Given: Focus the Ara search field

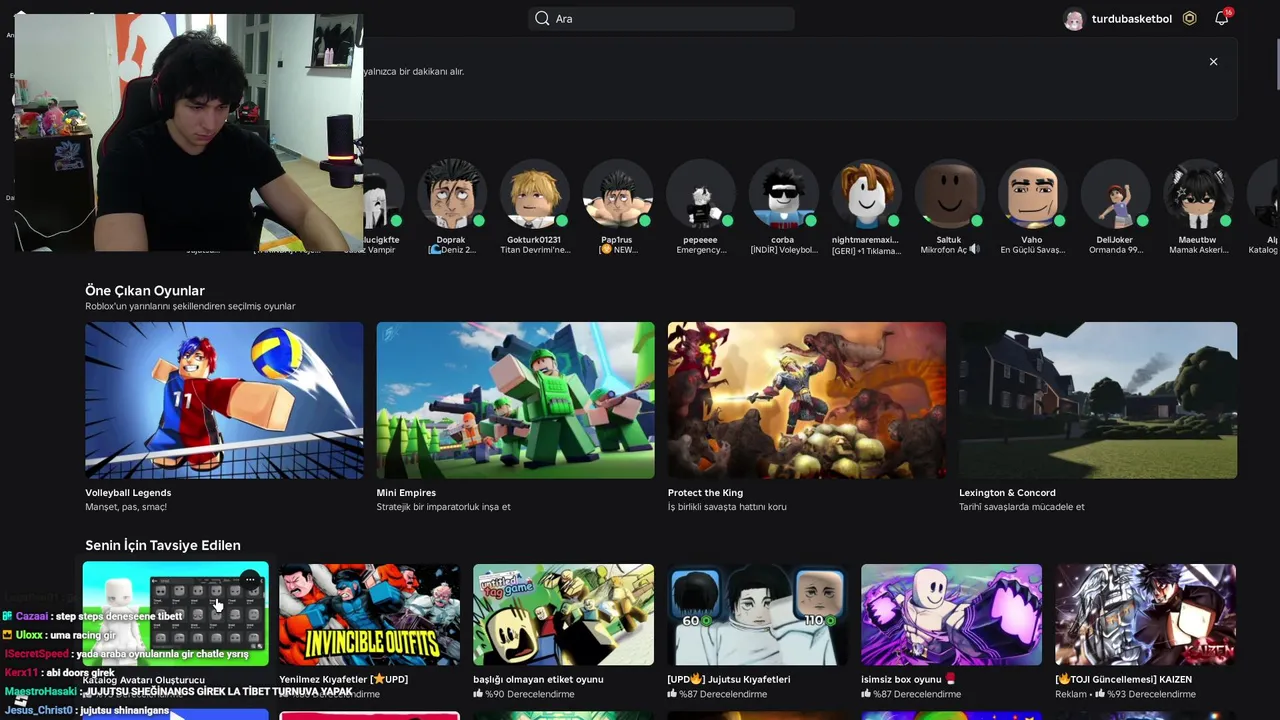Looking at the screenshot, I should (661, 18).
